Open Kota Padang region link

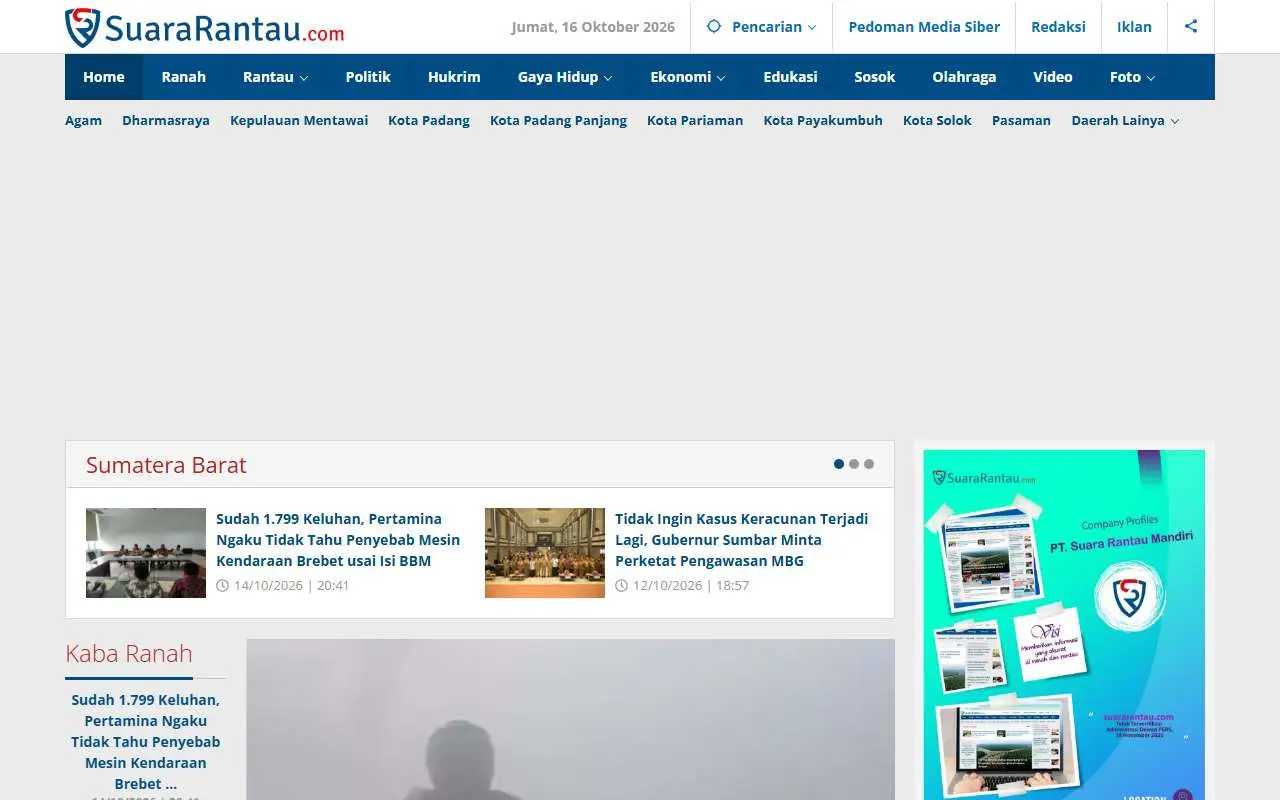(x=429, y=120)
